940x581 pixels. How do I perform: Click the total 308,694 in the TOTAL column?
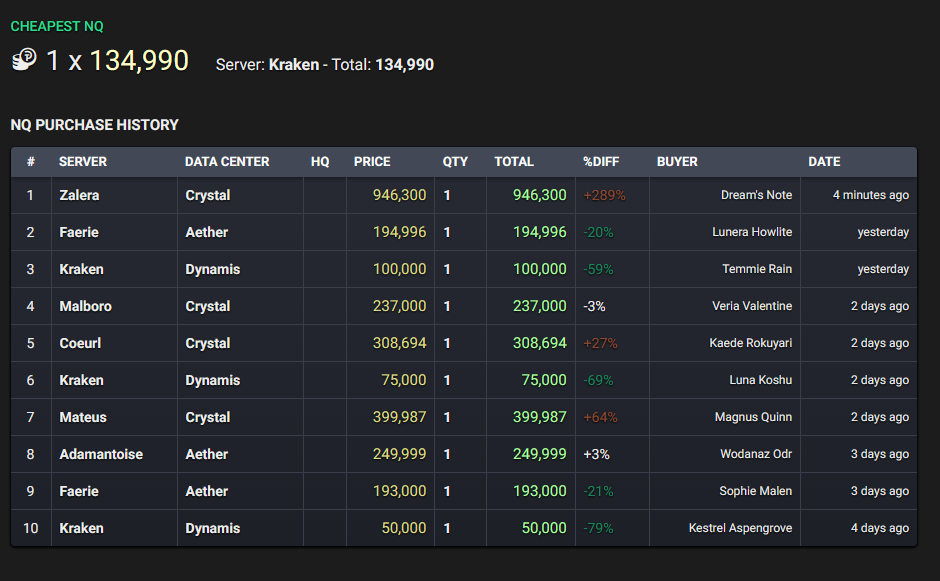pos(540,344)
